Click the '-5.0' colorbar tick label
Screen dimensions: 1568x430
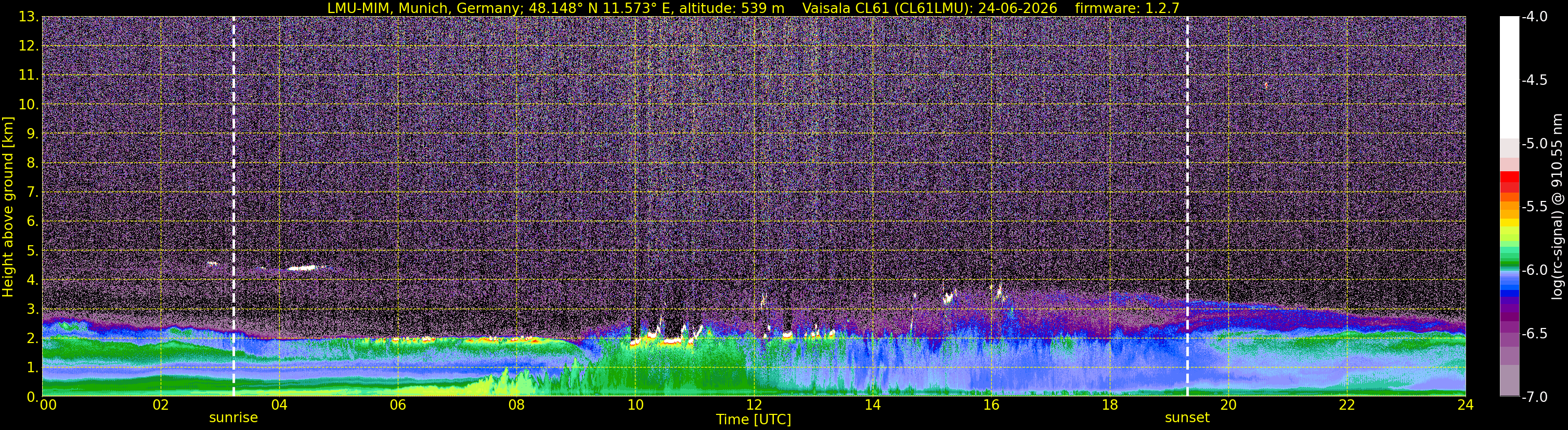pyautogui.click(x=1534, y=144)
